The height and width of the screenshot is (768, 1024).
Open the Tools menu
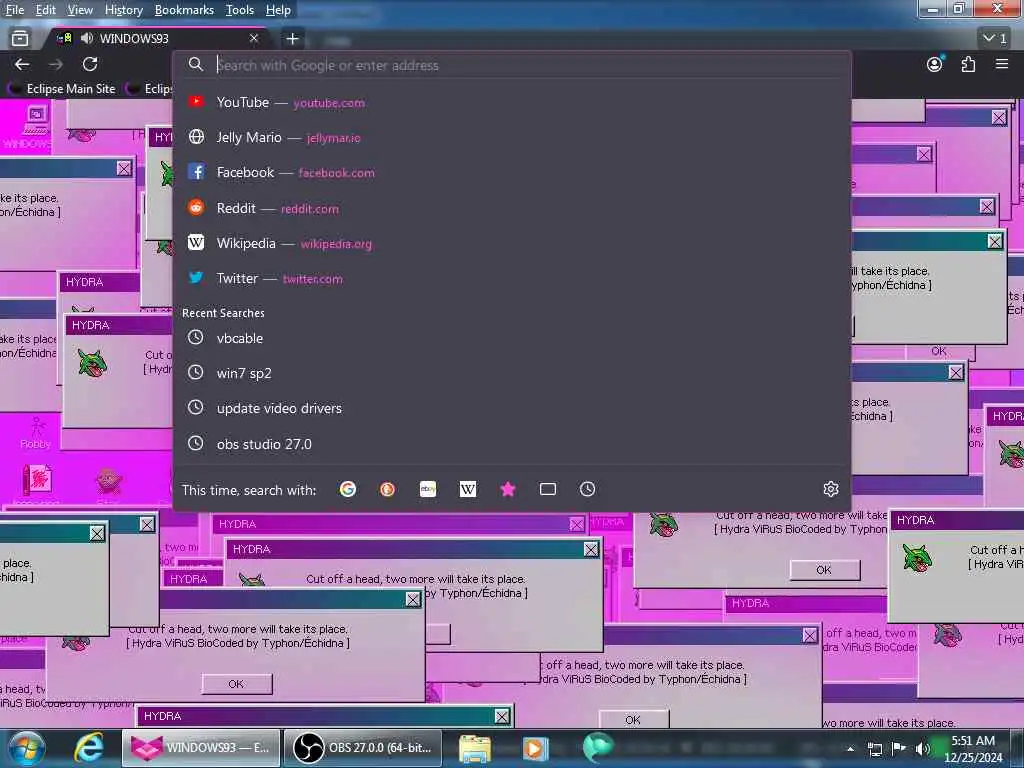[x=240, y=10]
